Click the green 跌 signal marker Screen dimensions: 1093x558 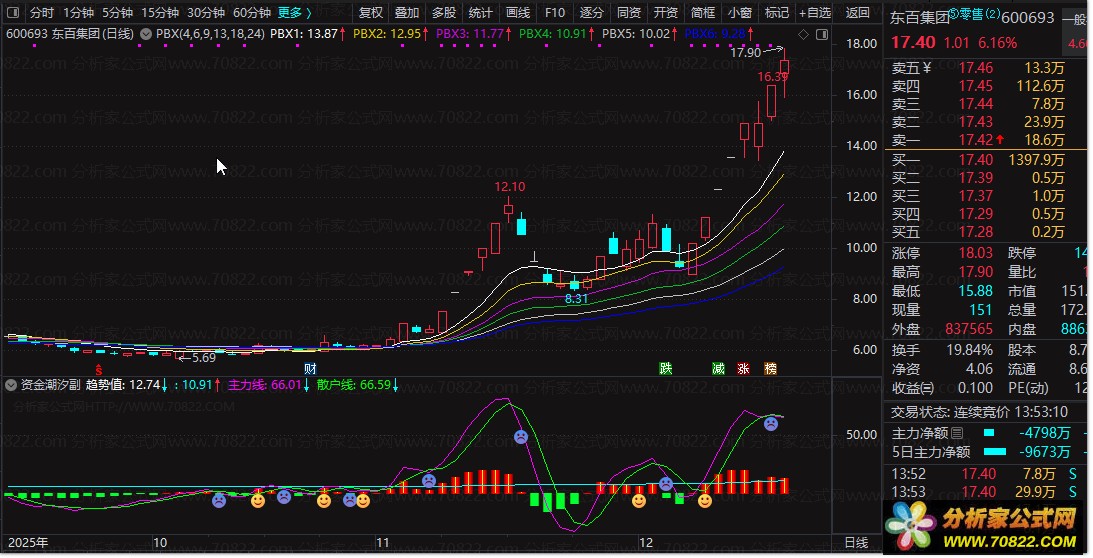click(x=666, y=368)
